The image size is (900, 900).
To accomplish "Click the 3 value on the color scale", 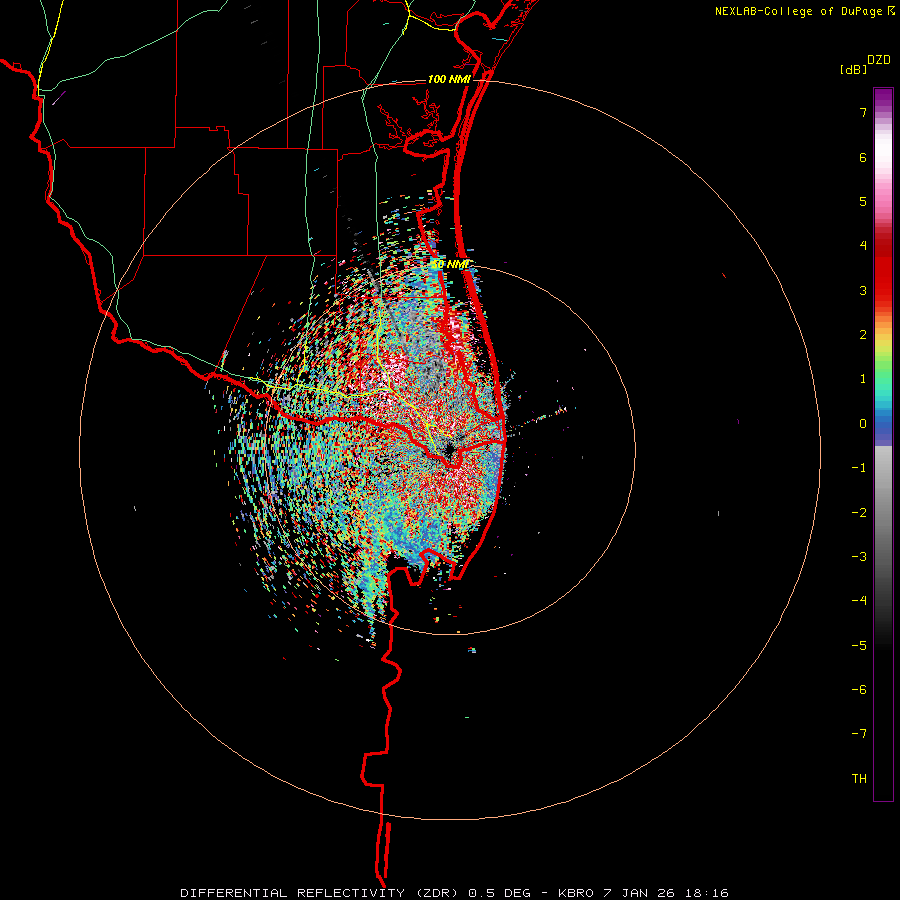I will [863, 290].
